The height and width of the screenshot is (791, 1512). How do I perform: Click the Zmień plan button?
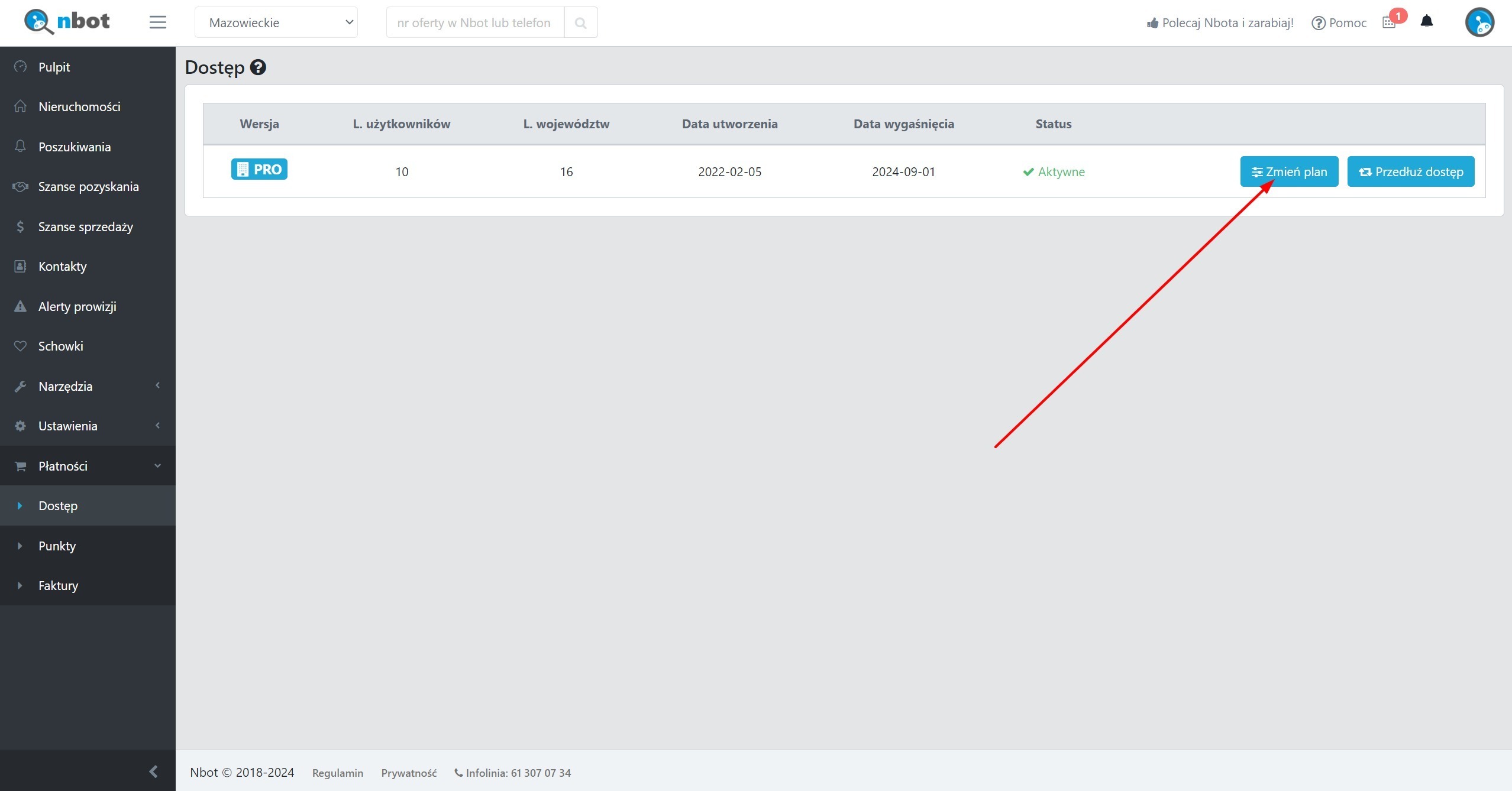click(1288, 171)
